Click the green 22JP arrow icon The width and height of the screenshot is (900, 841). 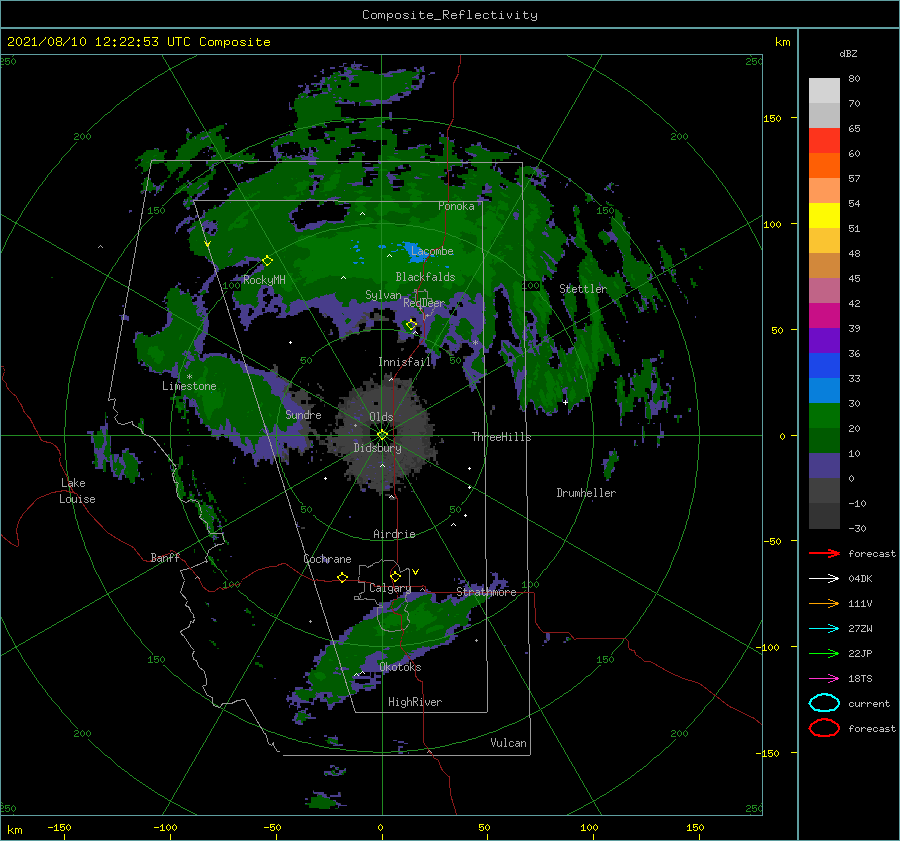[x=824, y=653]
